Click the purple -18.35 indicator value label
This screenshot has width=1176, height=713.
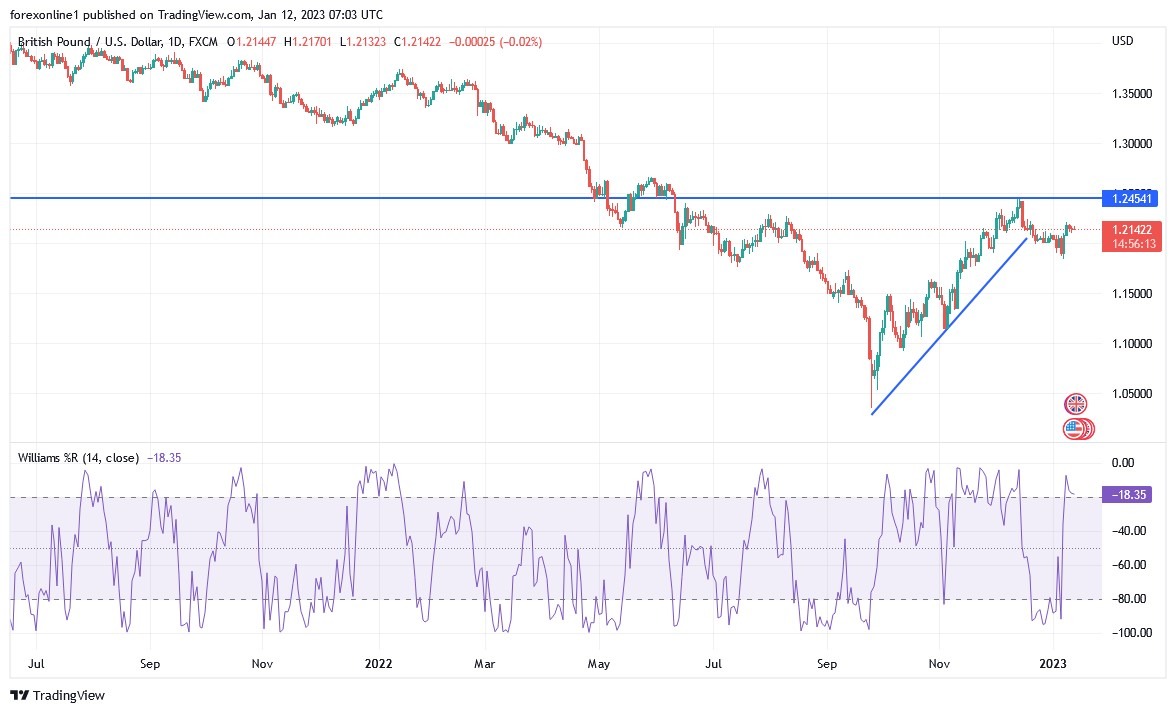click(x=1128, y=493)
